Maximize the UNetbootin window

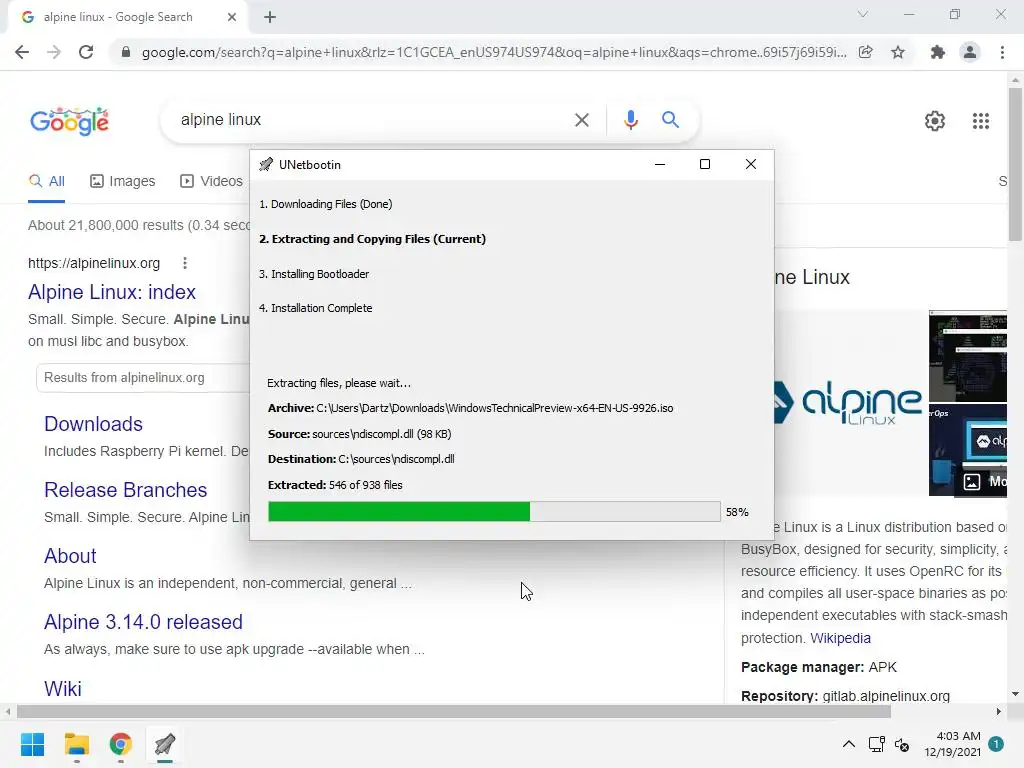coord(705,164)
